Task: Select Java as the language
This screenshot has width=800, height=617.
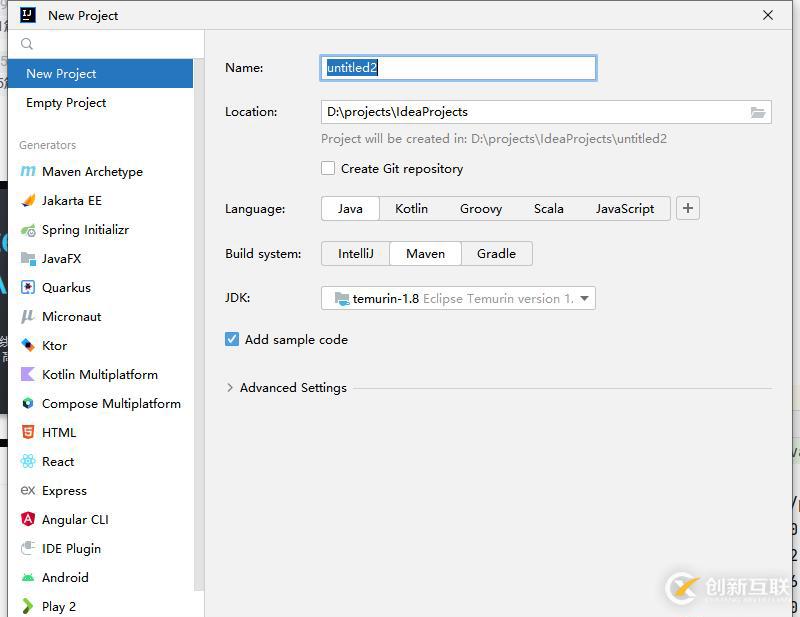Action: tap(350, 209)
